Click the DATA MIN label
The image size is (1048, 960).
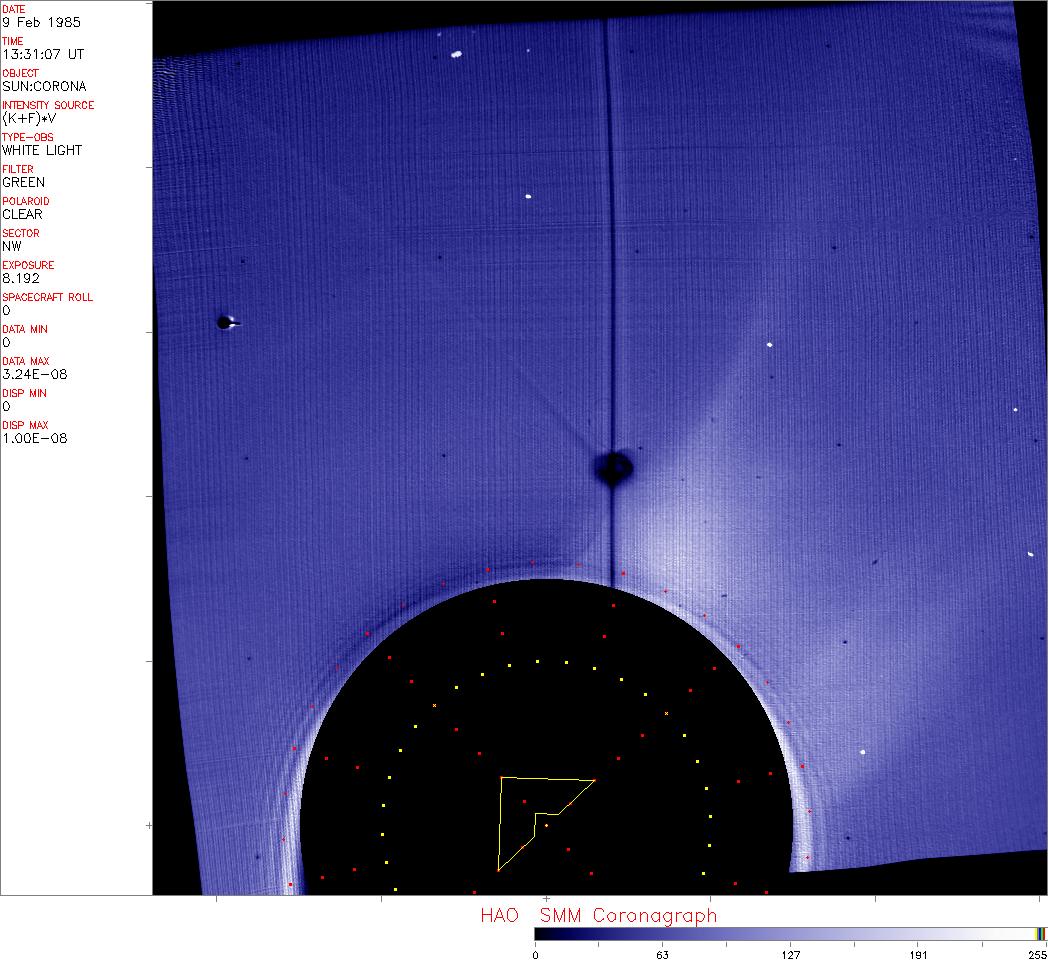25,330
